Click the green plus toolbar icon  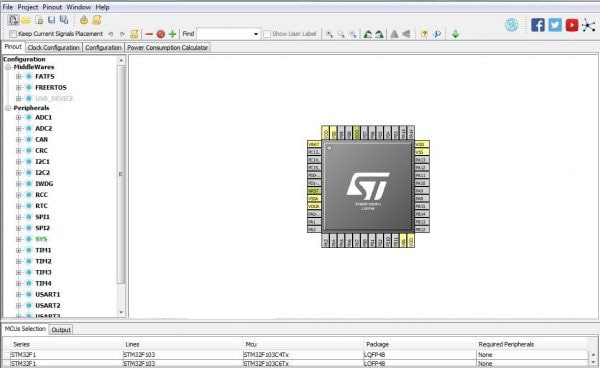tap(173, 34)
